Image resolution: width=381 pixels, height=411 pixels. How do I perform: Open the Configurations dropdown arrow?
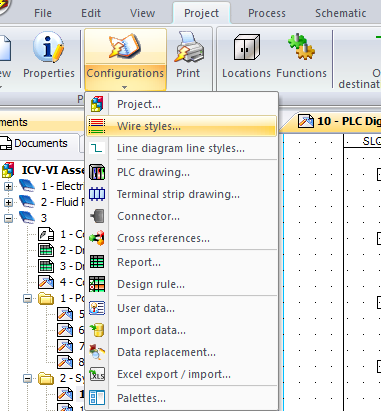(124, 87)
